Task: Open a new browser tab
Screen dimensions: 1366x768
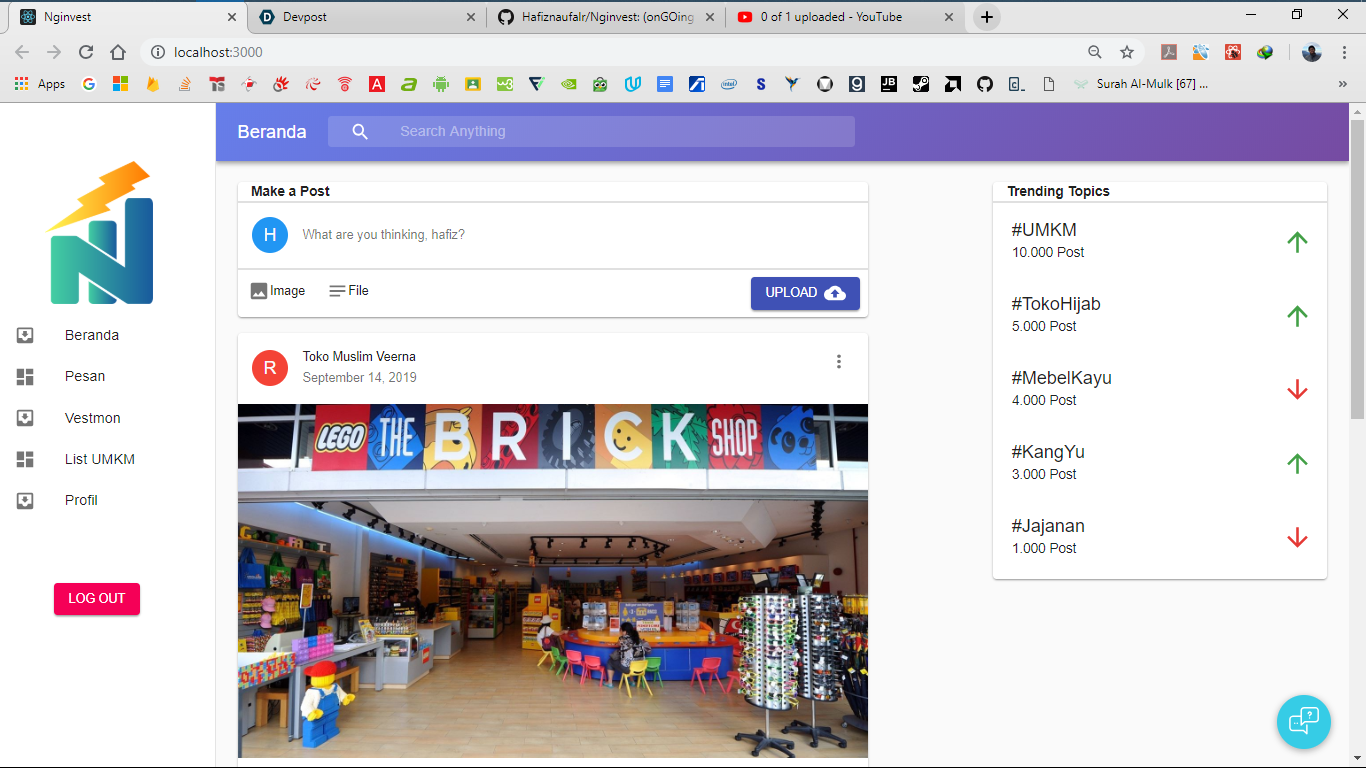Action: (x=987, y=17)
